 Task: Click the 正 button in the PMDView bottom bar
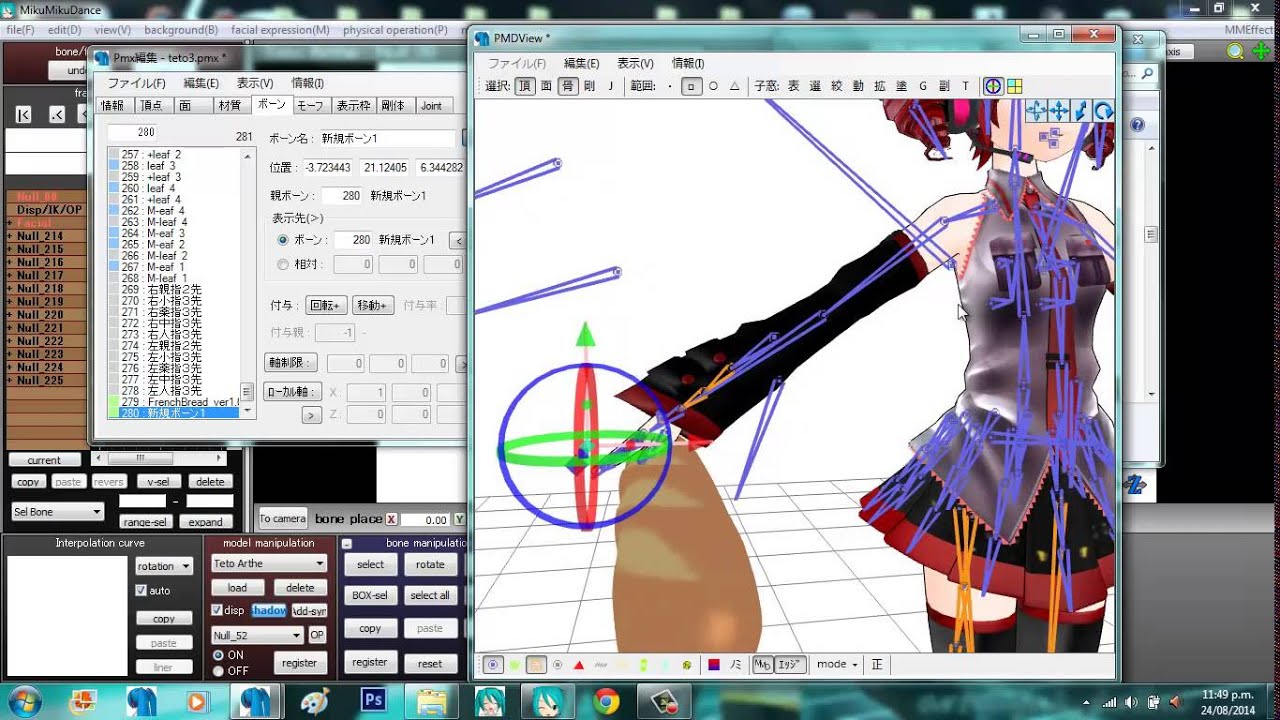[877, 664]
